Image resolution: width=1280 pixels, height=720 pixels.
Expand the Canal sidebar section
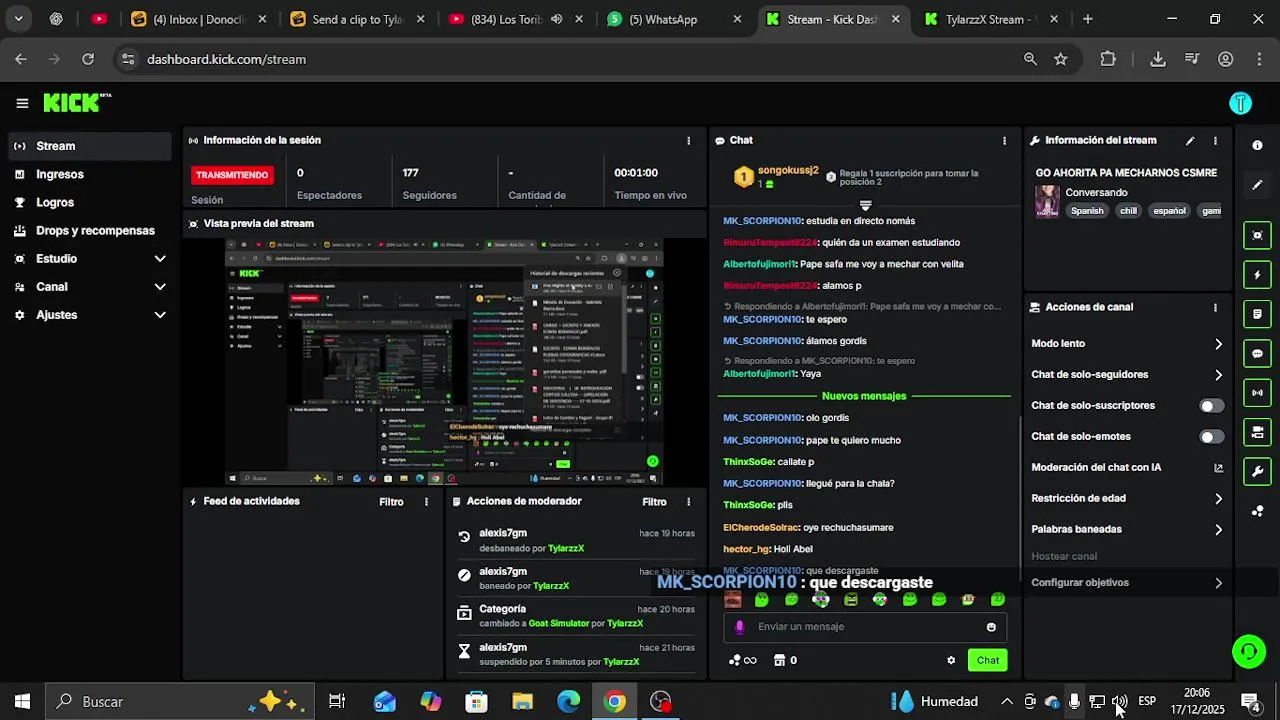pyautogui.click(x=90, y=287)
